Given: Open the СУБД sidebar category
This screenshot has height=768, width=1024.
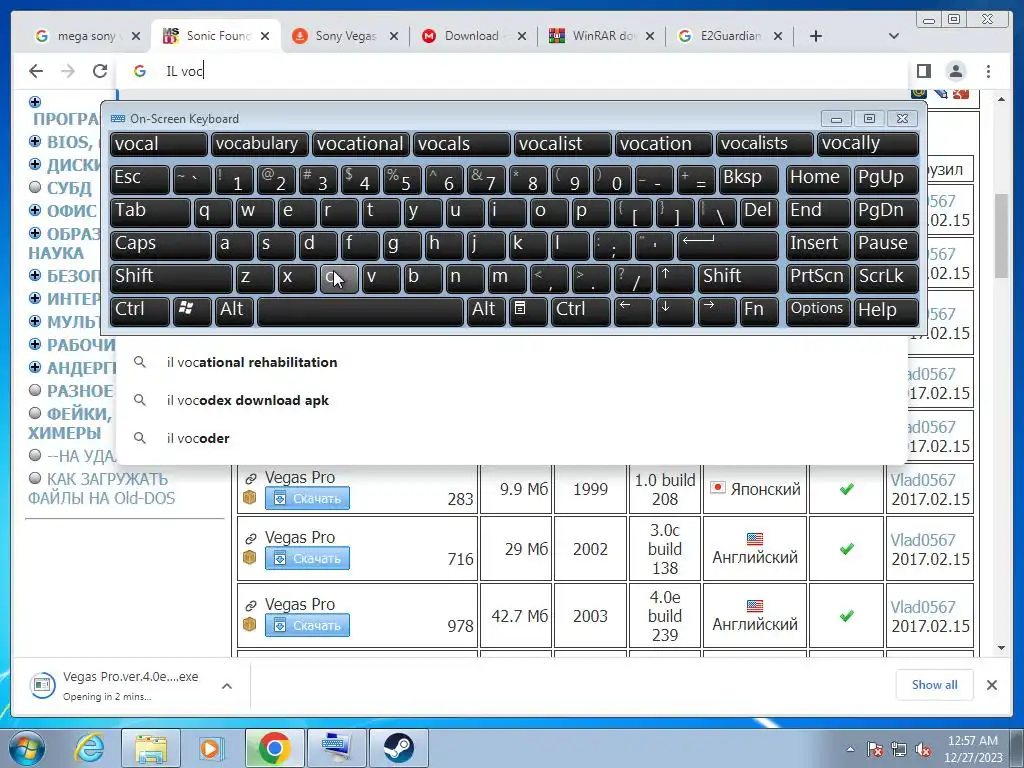Looking at the screenshot, I should (69, 188).
